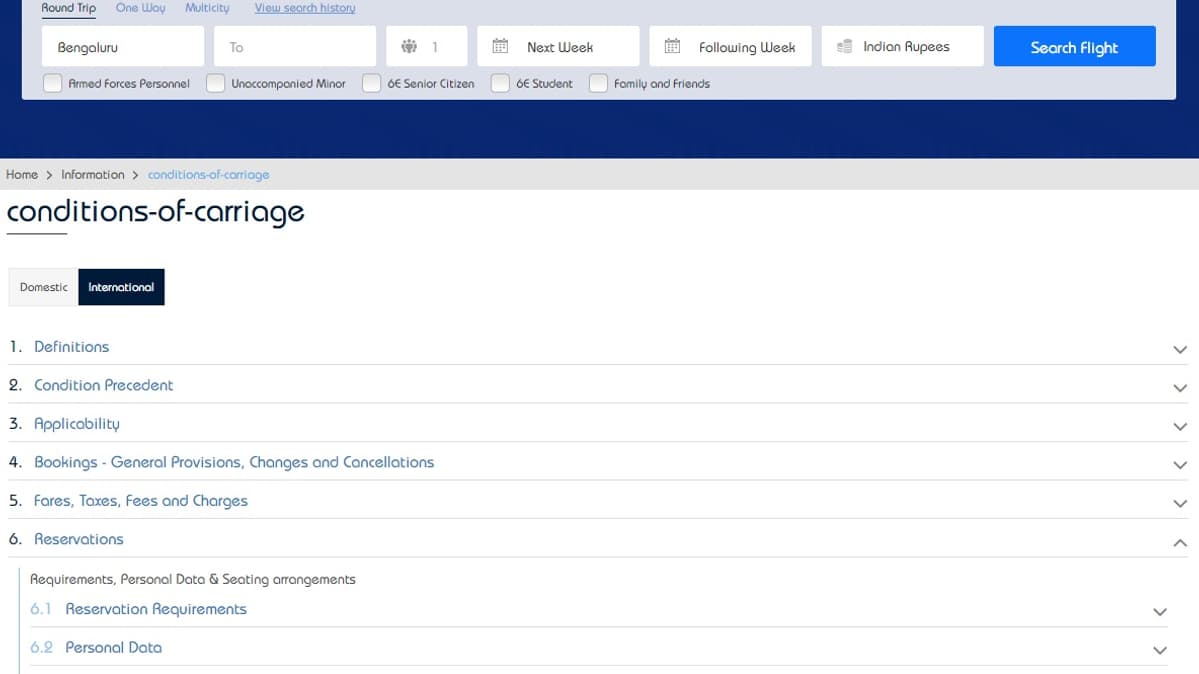Expand the Condition Precedent chevron
The width and height of the screenshot is (1199, 674).
[1180, 388]
